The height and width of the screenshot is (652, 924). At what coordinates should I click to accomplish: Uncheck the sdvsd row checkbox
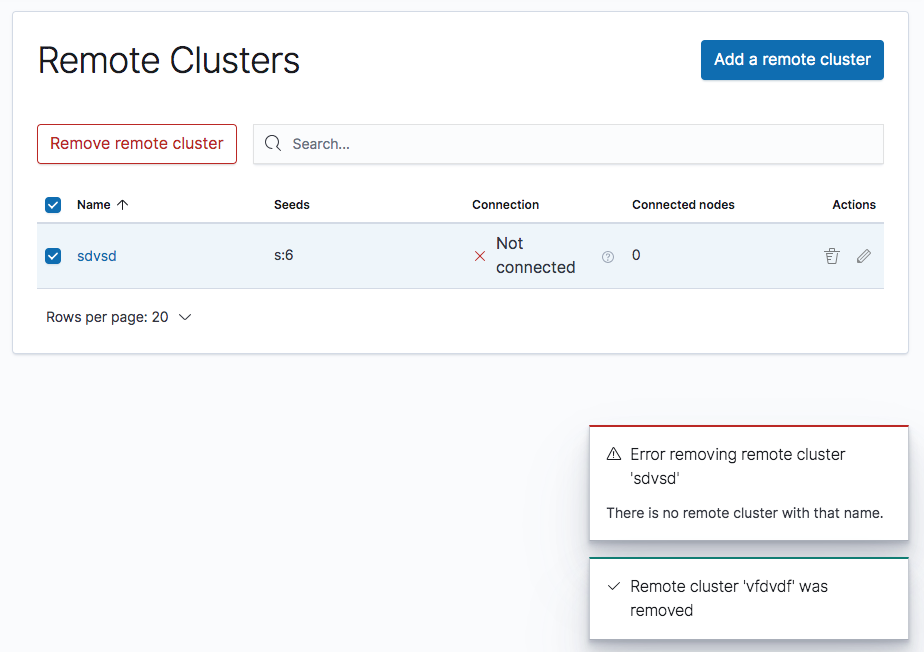click(54, 256)
